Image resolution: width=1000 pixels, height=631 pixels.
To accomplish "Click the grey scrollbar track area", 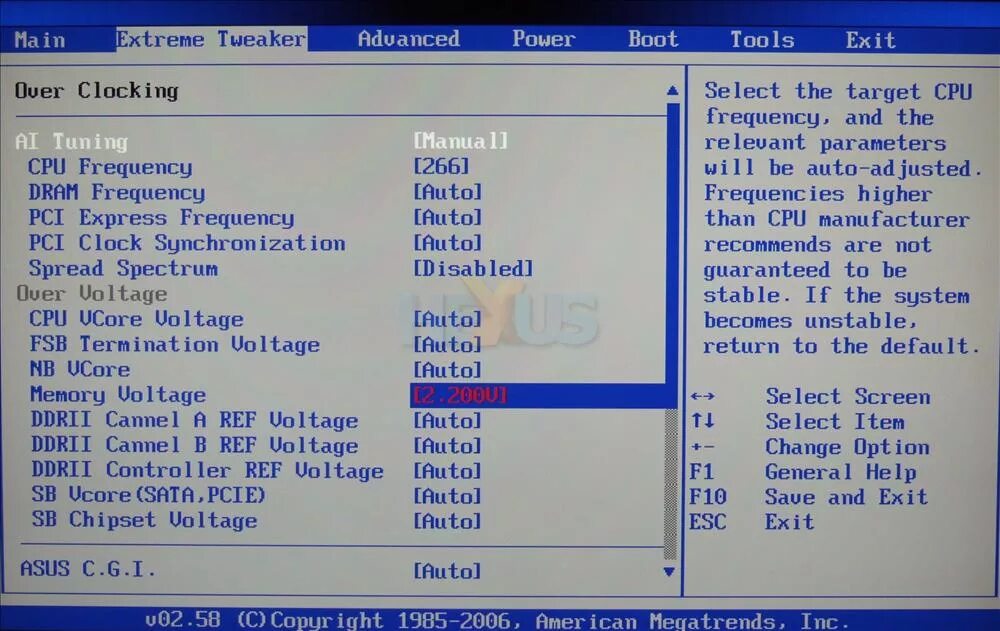I will coord(670,485).
